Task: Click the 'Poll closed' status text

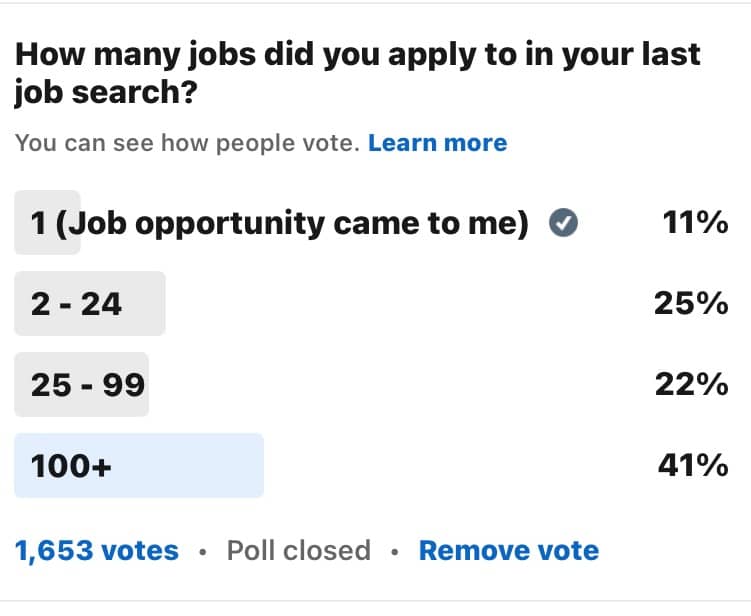Action: (x=299, y=550)
